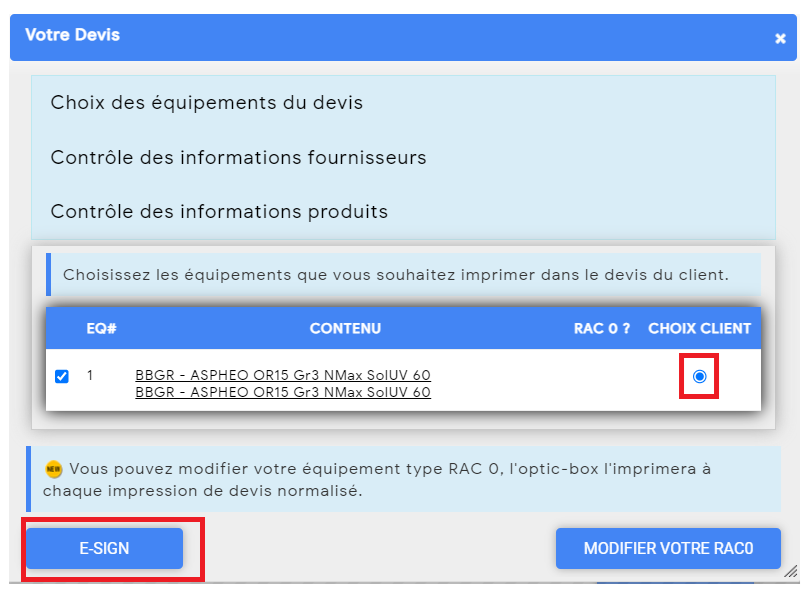The image size is (806, 597).
Task: Open Contrôle des informations fournisseurs section
Action: (x=239, y=157)
